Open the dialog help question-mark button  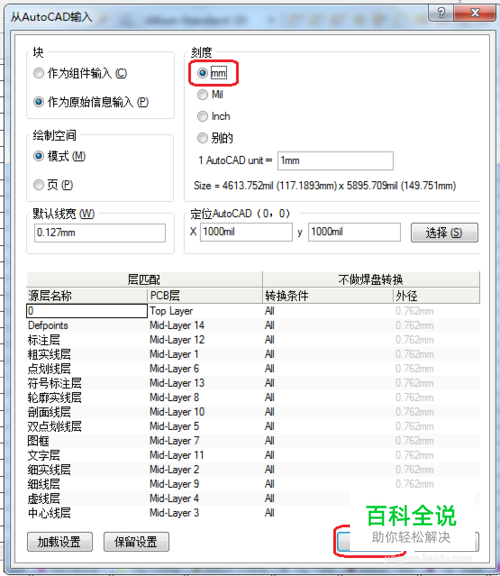click(441, 13)
